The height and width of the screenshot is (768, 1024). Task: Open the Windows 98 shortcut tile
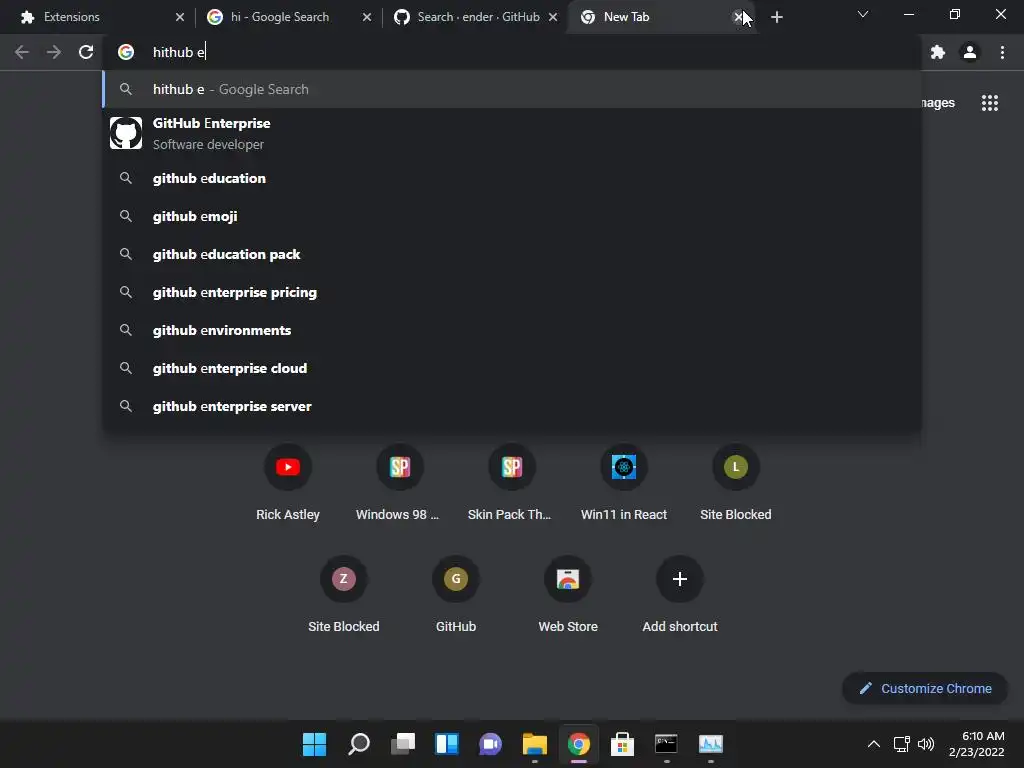[x=400, y=482]
